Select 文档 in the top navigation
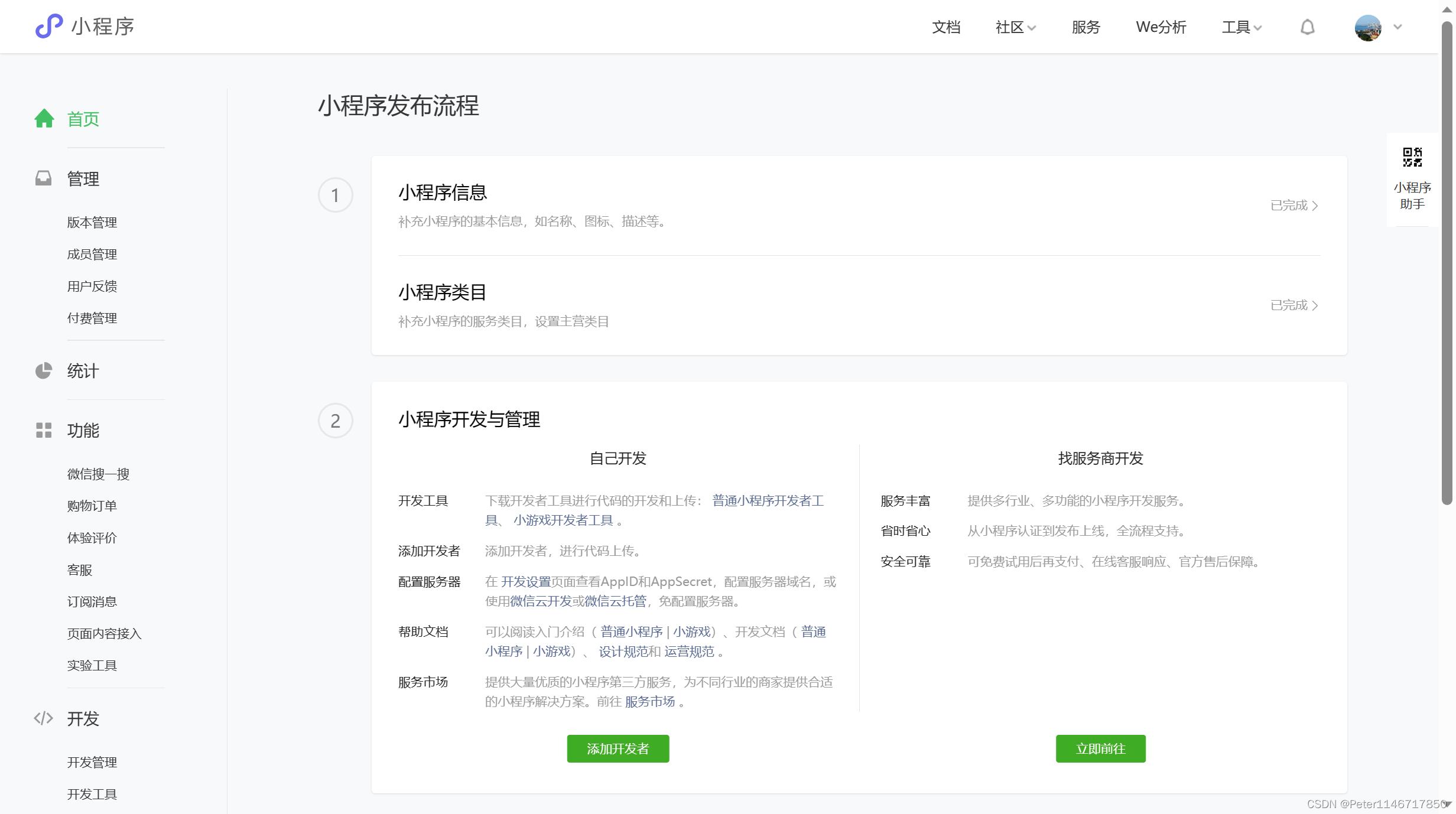The height and width of the screenshot is (814, 1456). (x=946, y=27)
